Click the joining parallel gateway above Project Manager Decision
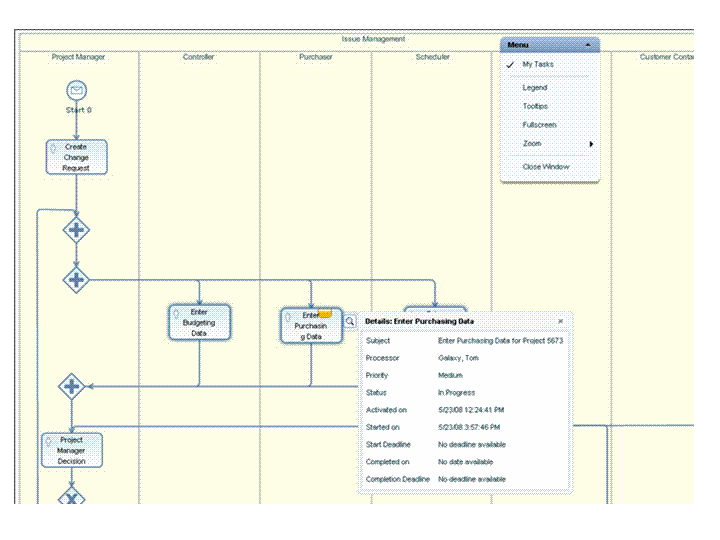The width and height of the screenshot is (720, 540). click(x=71, y=386)
